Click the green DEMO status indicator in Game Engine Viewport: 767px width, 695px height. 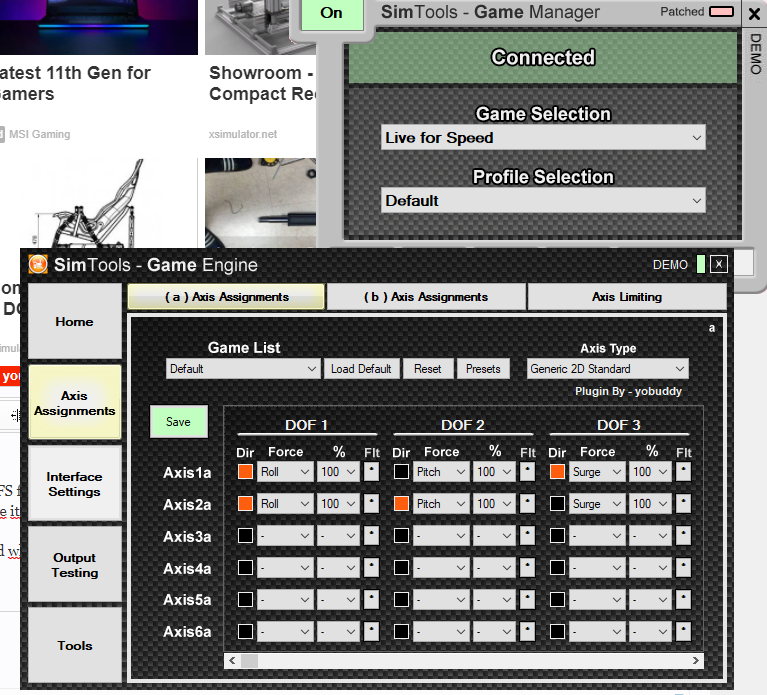click(700, 265)
